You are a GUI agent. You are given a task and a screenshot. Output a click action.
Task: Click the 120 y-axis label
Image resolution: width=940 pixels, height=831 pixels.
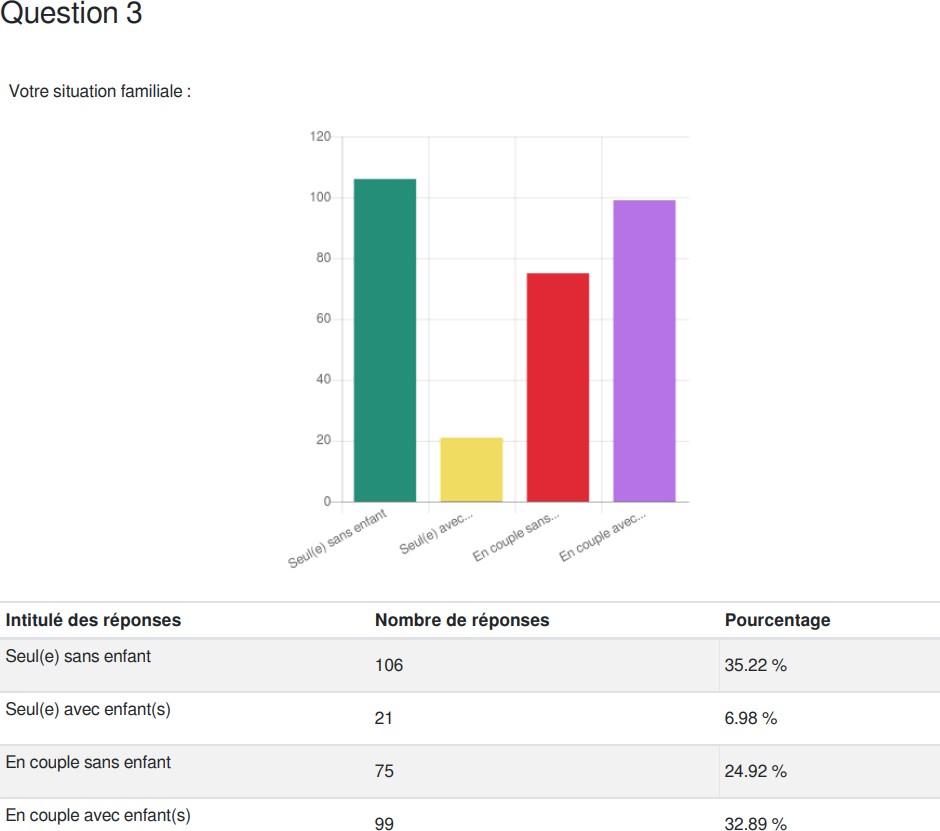point(320,137)
